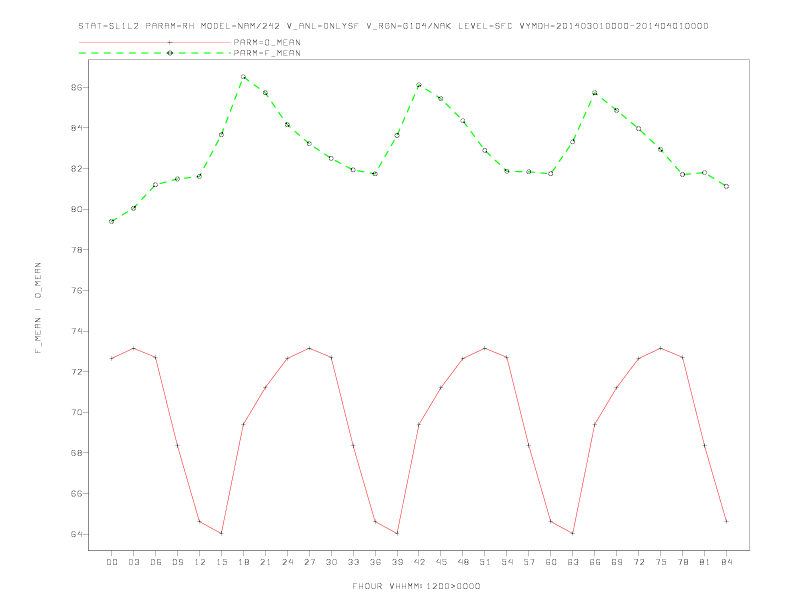This screenshot has width=792, height=612.
Task: Click y-axis tick label 68
Action: pos(76,453)
